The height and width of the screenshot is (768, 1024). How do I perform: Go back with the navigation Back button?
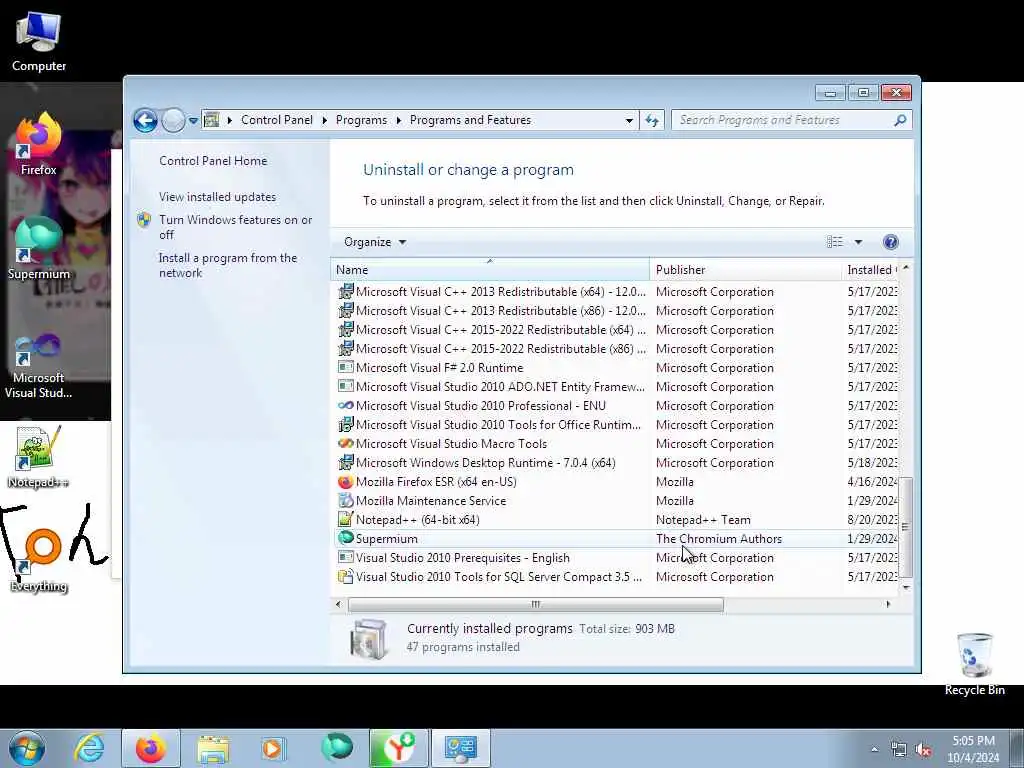tap(145, 120)
